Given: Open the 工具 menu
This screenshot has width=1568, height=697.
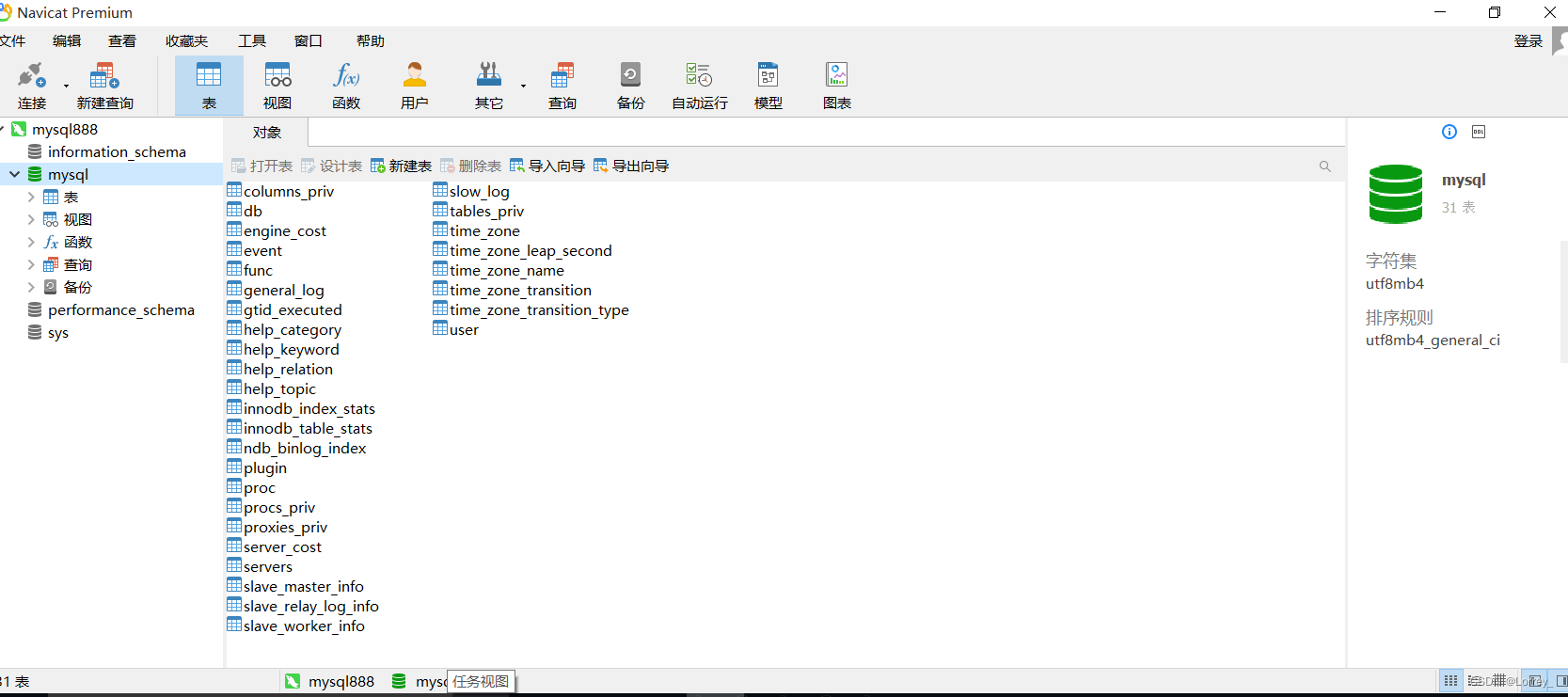Looking at the screenshot, I should (252, 40).
